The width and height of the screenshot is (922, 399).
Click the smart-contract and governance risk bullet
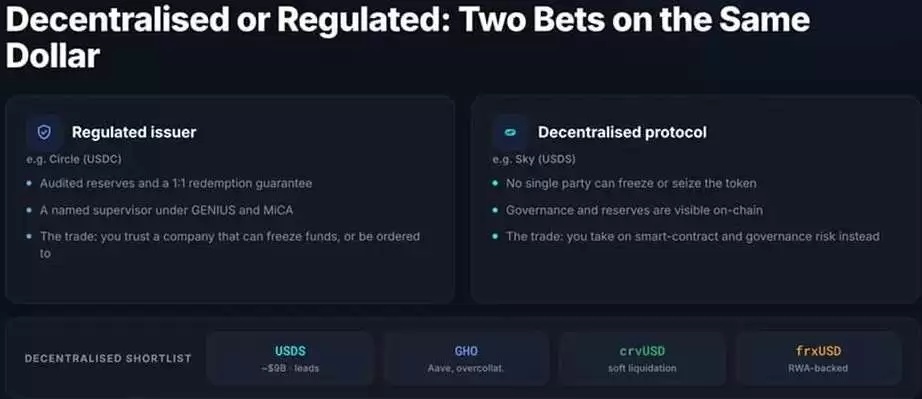click(x=686, y=236)
